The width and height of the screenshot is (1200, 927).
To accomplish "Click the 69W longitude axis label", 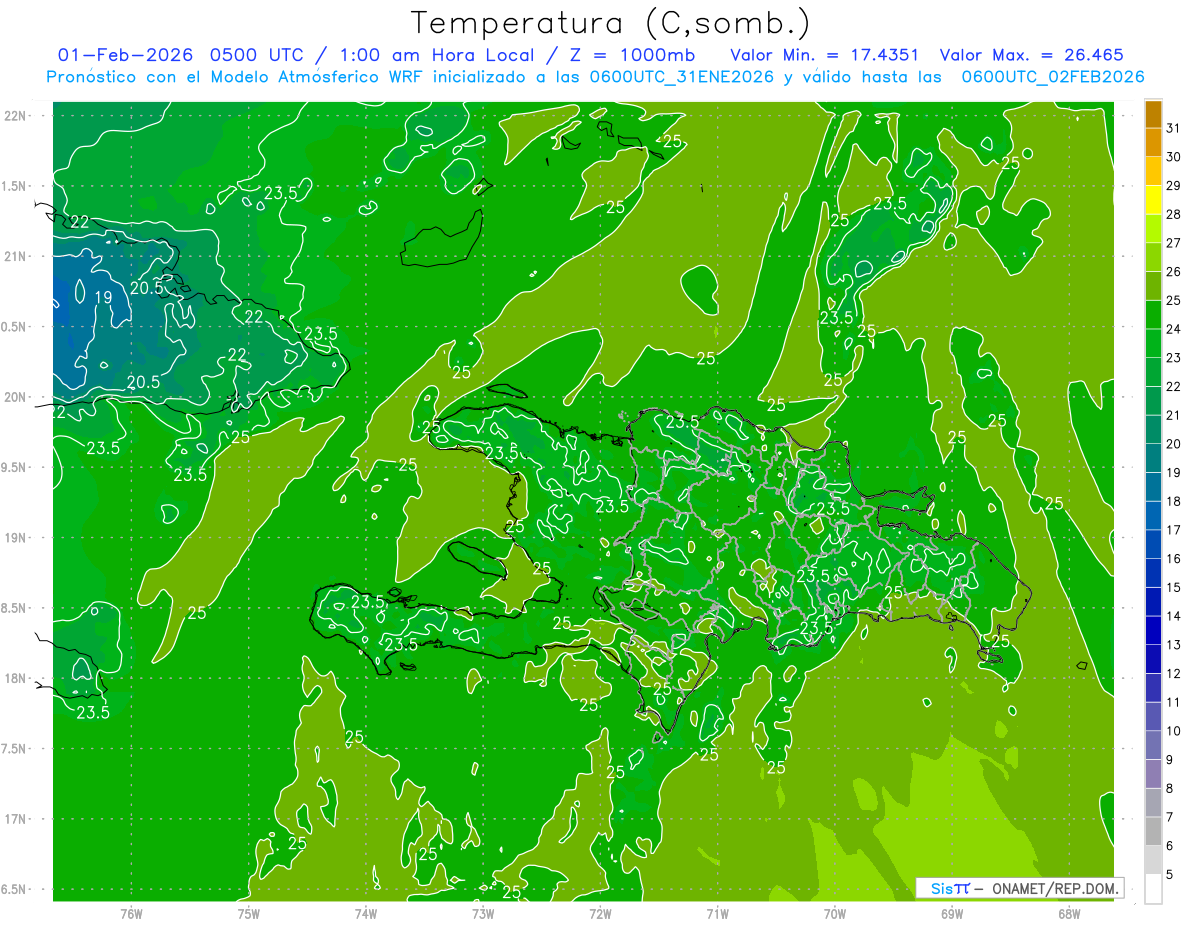I will click(x=952, y=914).
